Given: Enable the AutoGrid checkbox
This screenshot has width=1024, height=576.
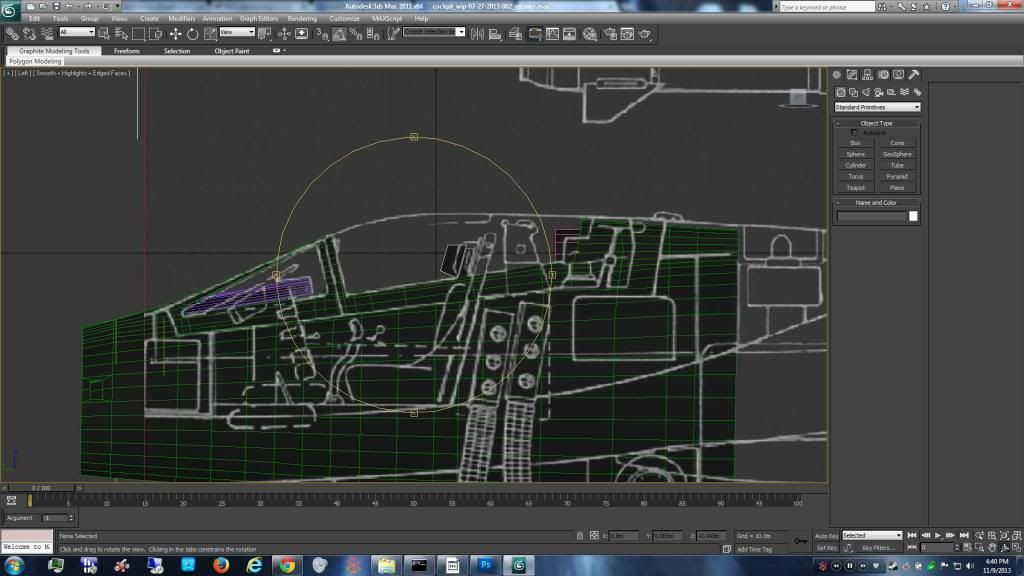Looking at the screenshot, I should pos(854,132).
